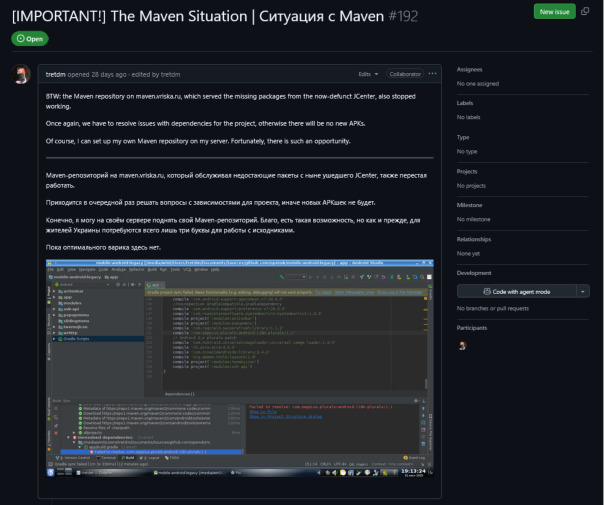Open the Milestone sidebar section
Screen dimensions: 604x505
click(x=470, y=204)
